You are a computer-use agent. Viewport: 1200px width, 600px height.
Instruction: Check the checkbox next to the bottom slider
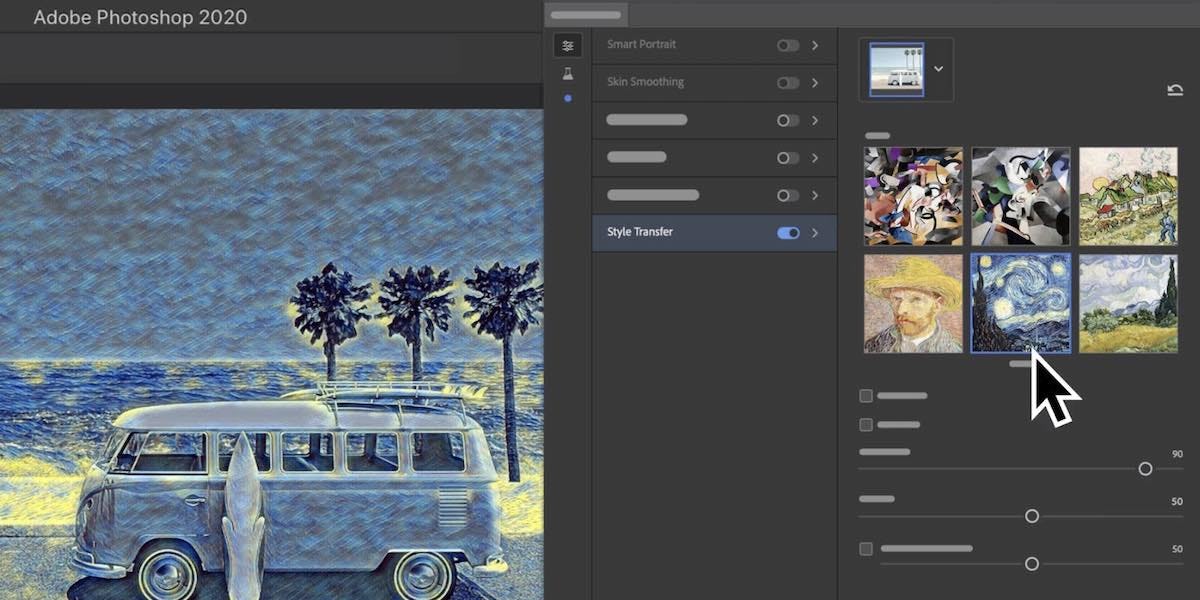tap(865, 548)
